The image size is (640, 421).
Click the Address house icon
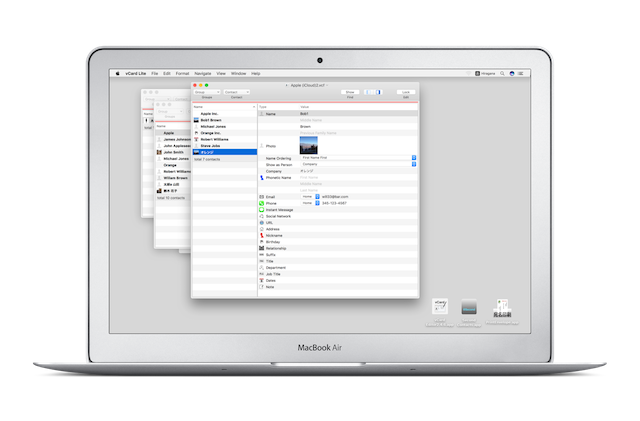pyautogui.click(x=262, y=229)
